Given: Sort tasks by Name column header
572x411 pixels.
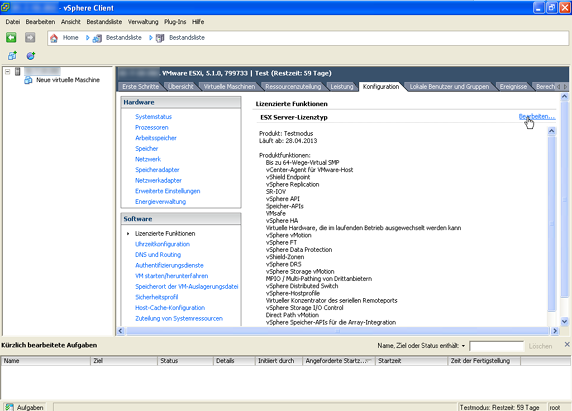Looking at the screenshot, I should pos(46,361).
